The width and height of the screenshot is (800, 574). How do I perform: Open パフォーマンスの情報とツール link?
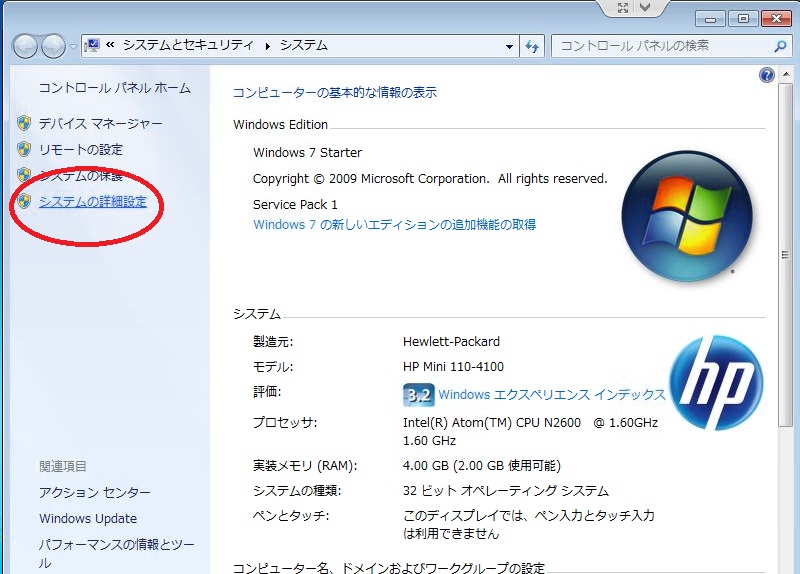117,554
